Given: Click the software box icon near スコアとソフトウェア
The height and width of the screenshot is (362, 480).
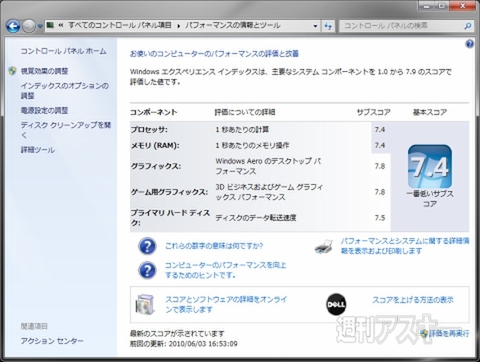Looking at the screenshot, I should 145,304.
